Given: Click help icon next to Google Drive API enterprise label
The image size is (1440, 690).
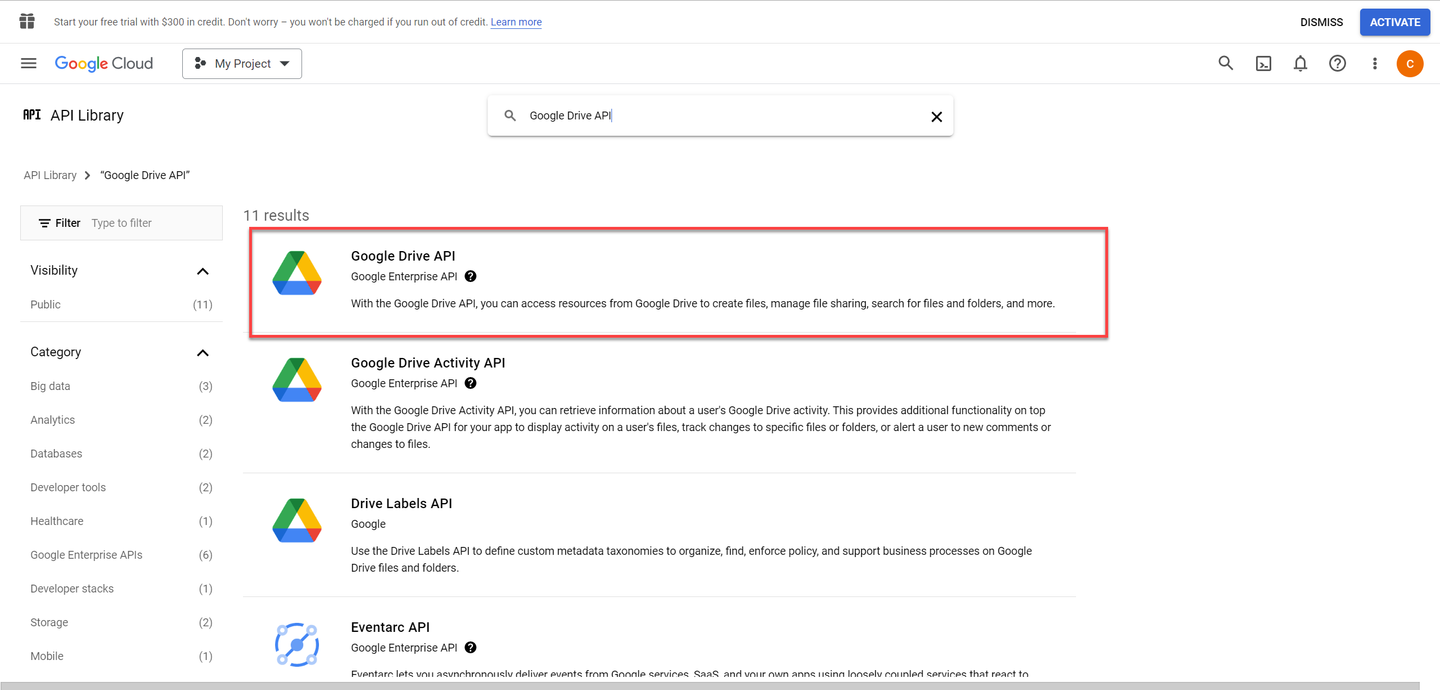Looking at the screenshot, I should (470, 276).
